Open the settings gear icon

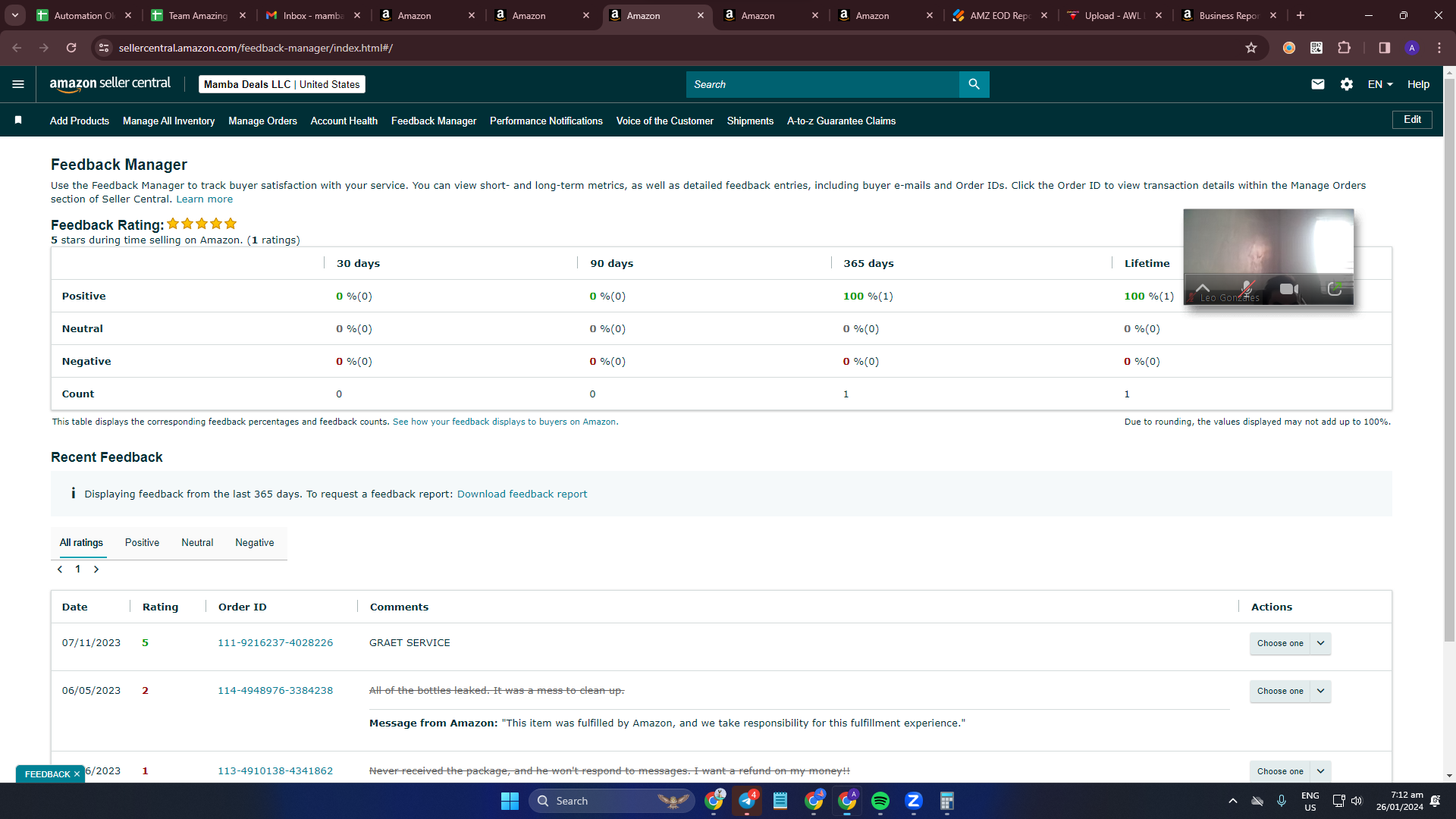[1347, 84]
